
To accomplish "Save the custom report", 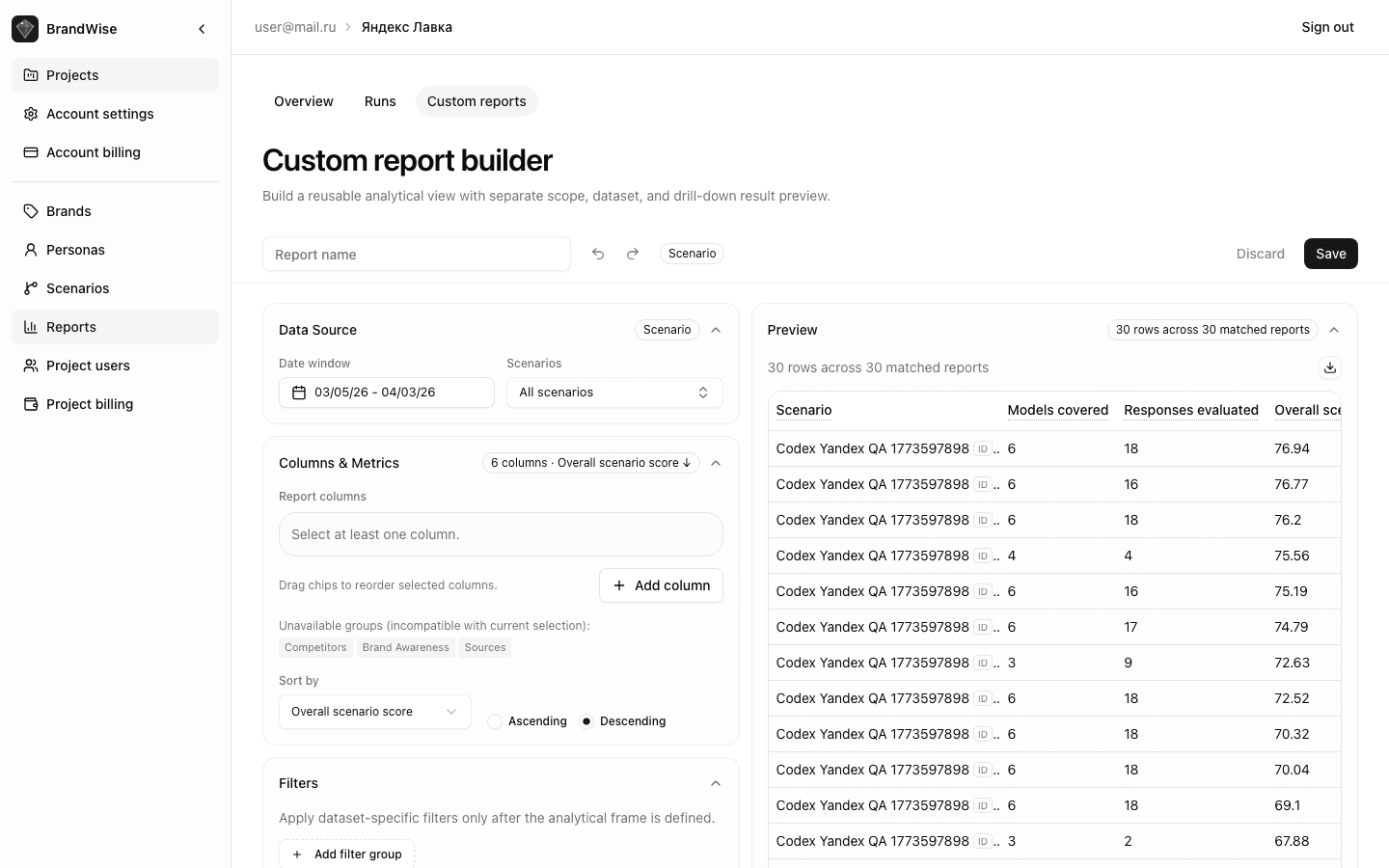I will (1330, 254).
